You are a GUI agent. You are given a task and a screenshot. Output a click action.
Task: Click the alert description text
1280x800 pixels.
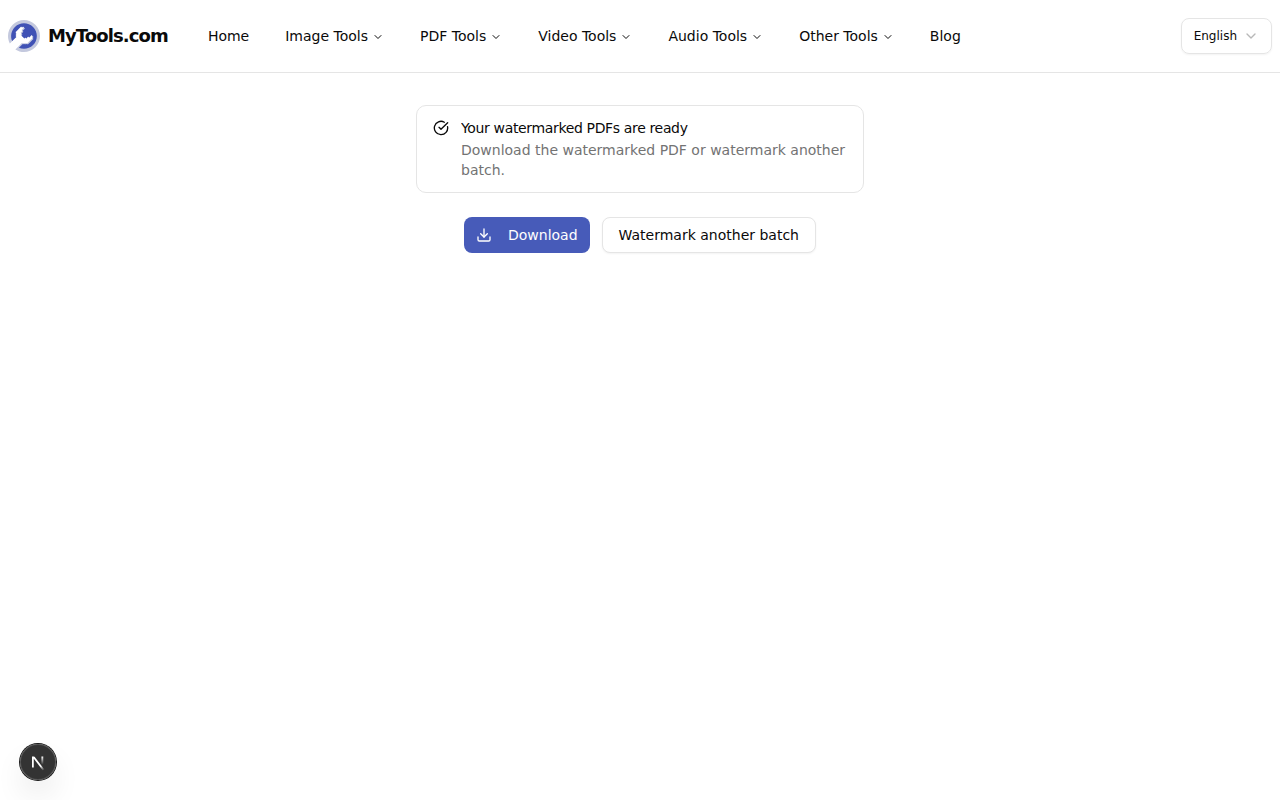point(652,160)
